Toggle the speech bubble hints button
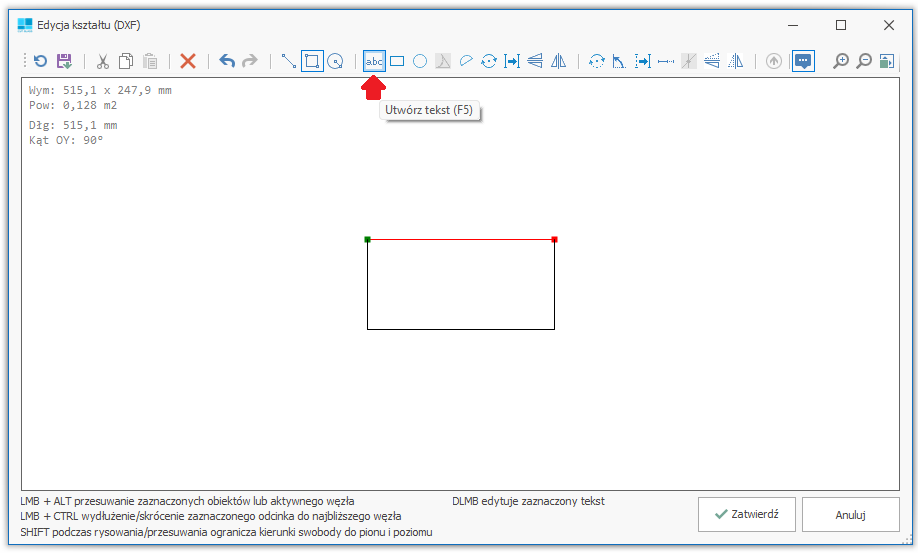The image size is (918, 553). click(x=803, y=61)
